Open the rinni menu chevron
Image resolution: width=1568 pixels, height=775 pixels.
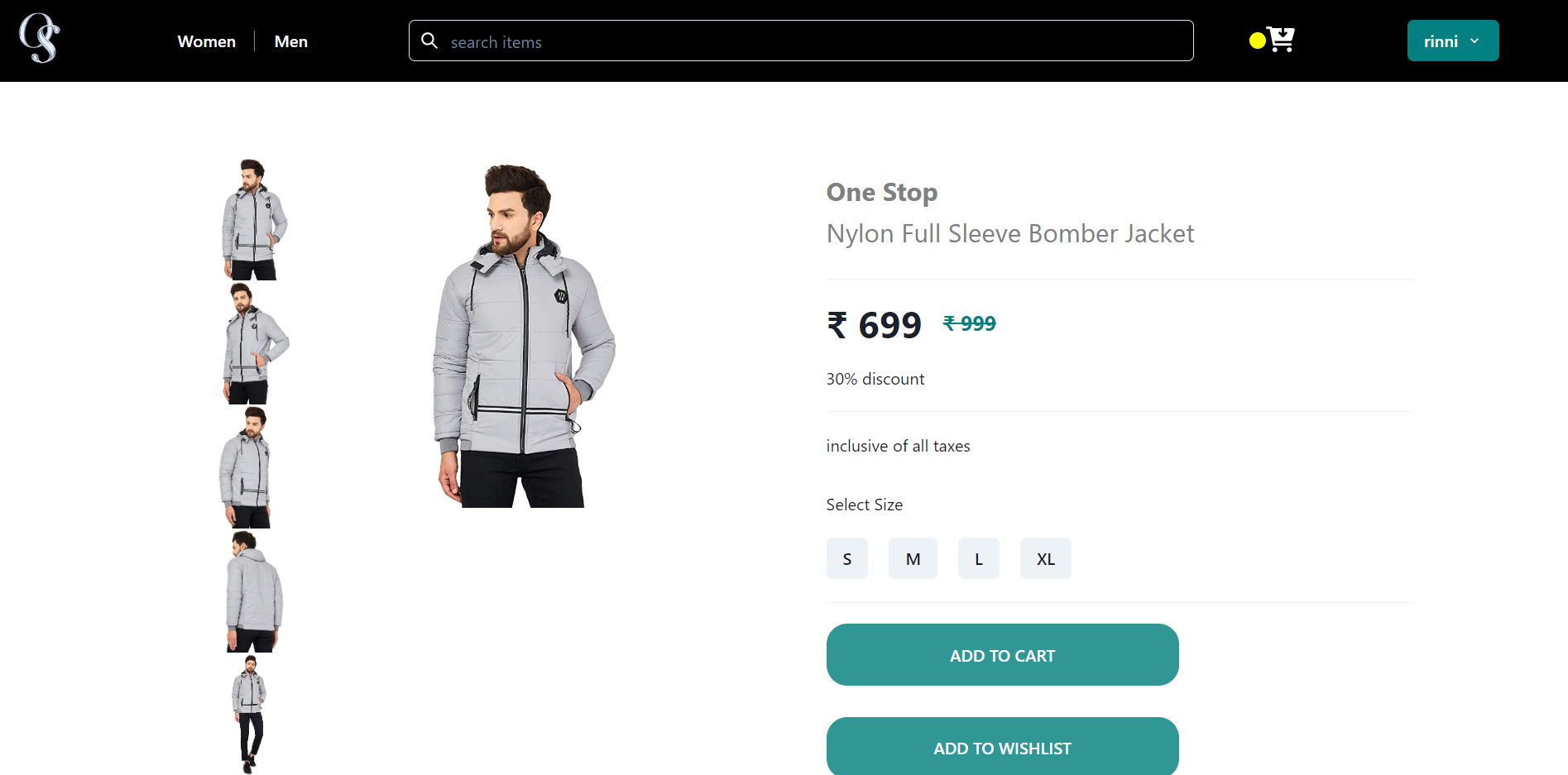click(1474, 41)
